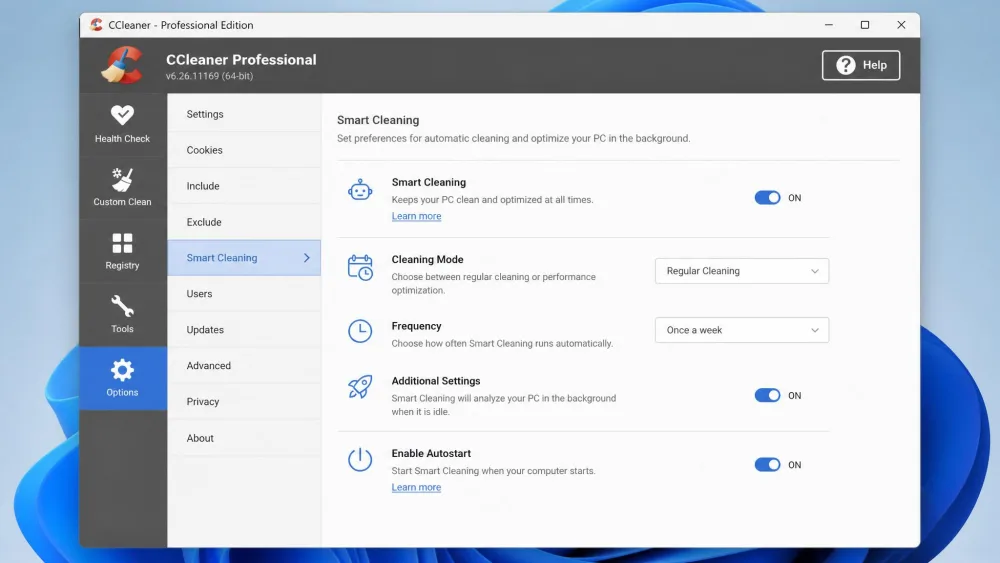The width and height of the screenshot is (1000, 563).
Task: Click the CCleaner logo in header
Action: coord(122,65)
